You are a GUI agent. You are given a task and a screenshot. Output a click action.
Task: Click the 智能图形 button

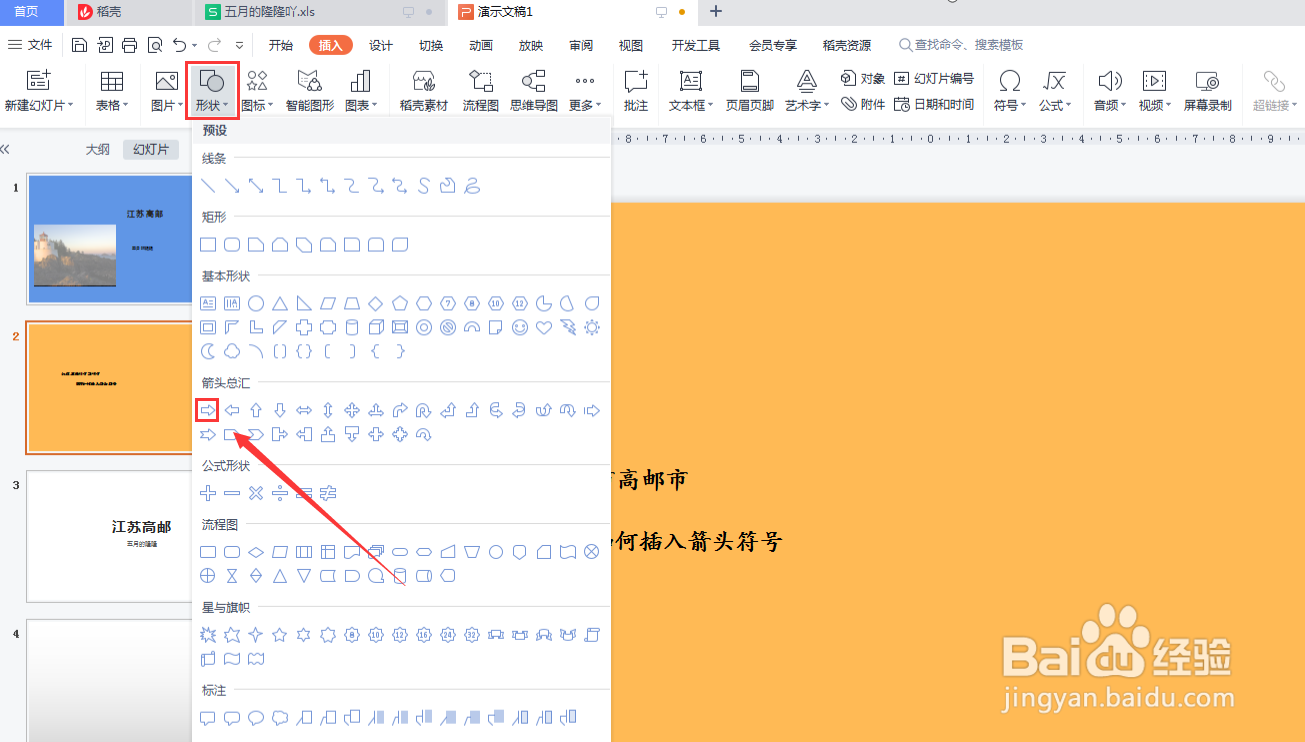coord(310,91)
